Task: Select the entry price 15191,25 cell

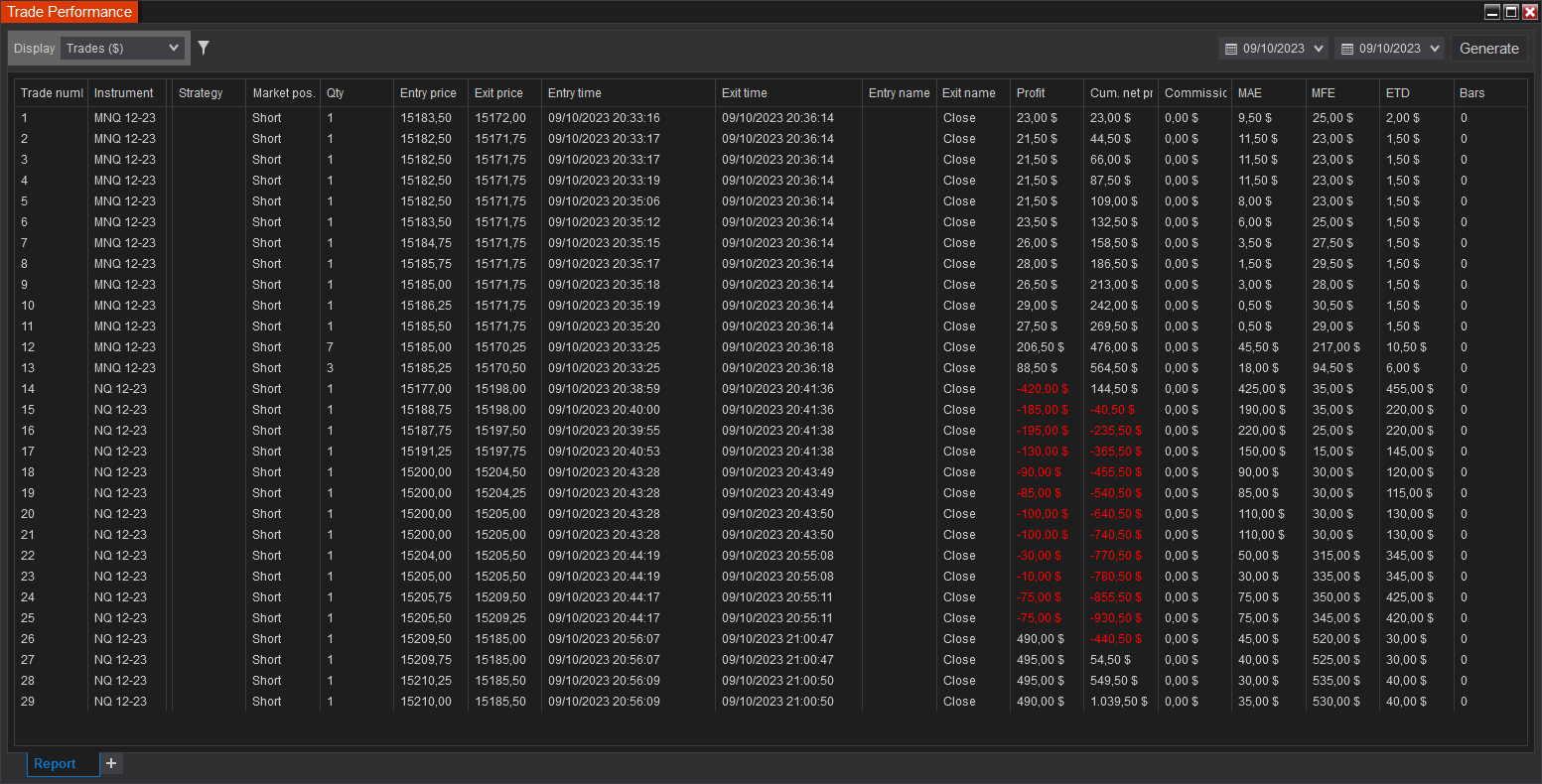Action: click(426, 452)
